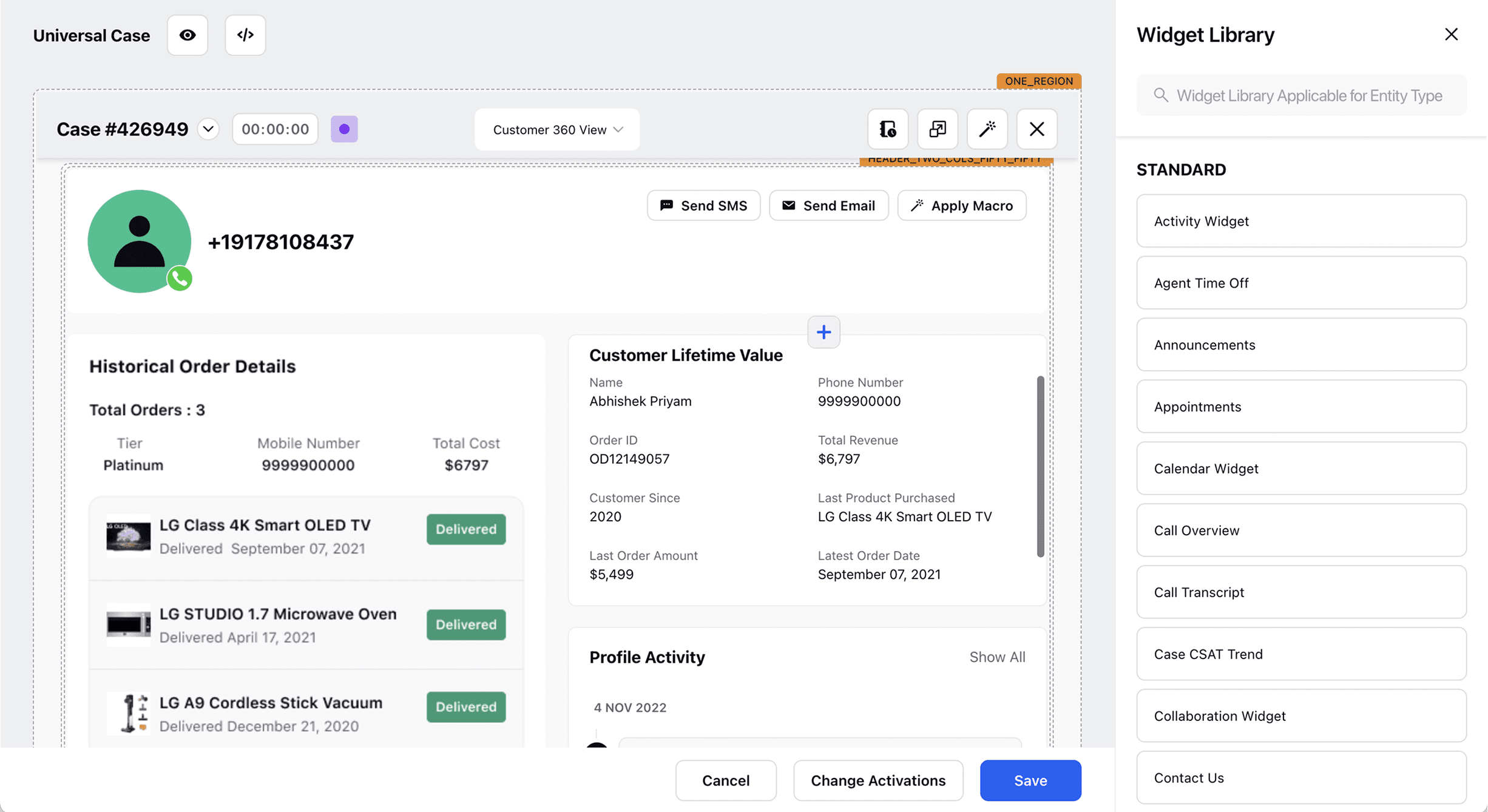The width and height of the screenshot is (1488, 812).
Task: Click the green phone badge icon
Action: (x=180, y=279)
